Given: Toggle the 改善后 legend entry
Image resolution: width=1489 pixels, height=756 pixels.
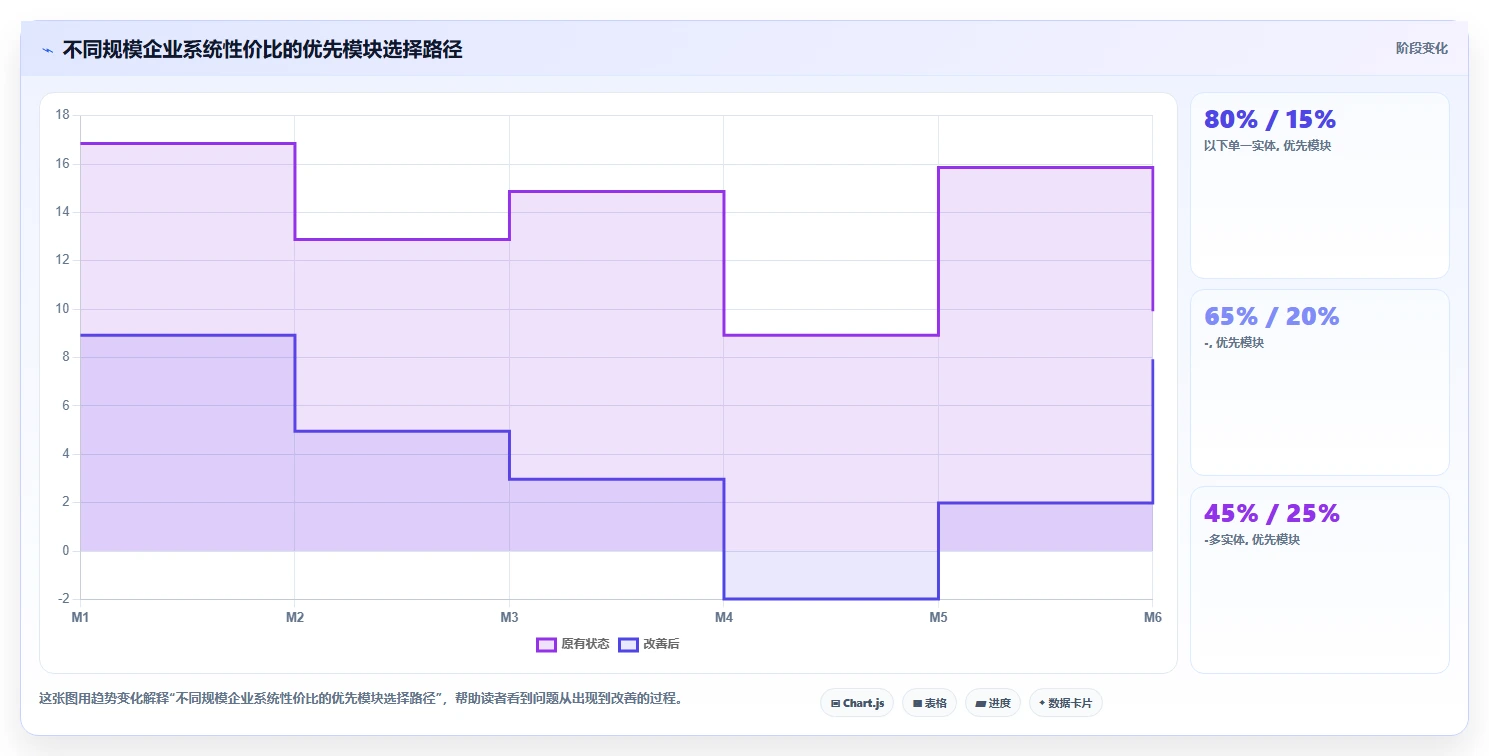Looking at the screenshot, I should click(x=649, y=644).
